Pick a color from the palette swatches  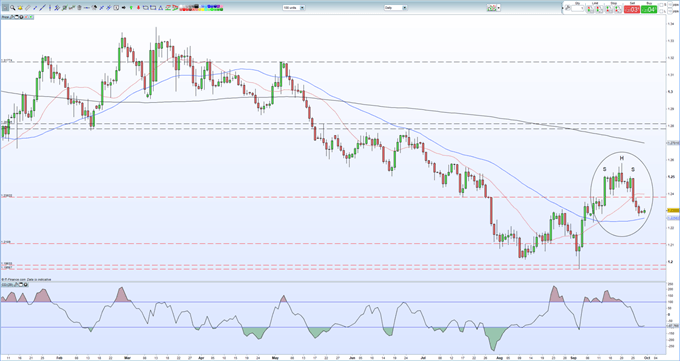click(x=201, y=7)
